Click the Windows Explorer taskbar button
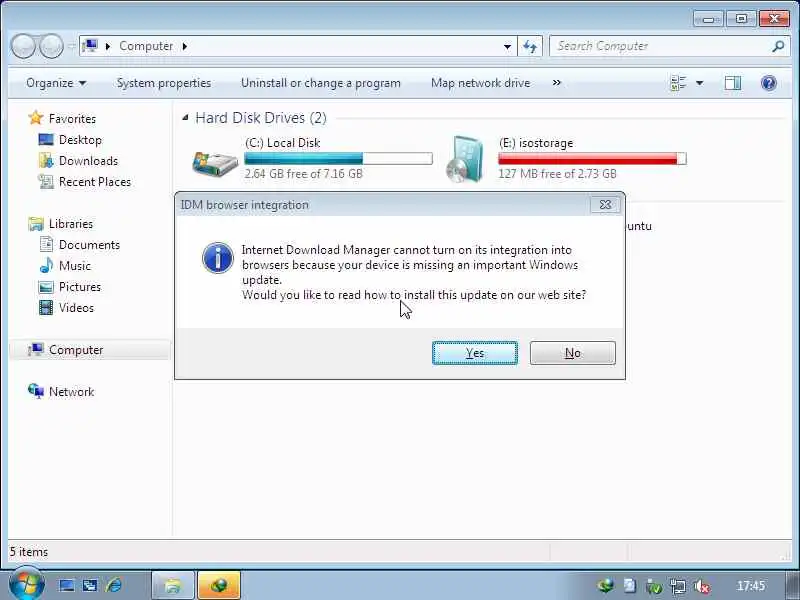Viewport: 800px width, 600px height. tap(173, 585)
